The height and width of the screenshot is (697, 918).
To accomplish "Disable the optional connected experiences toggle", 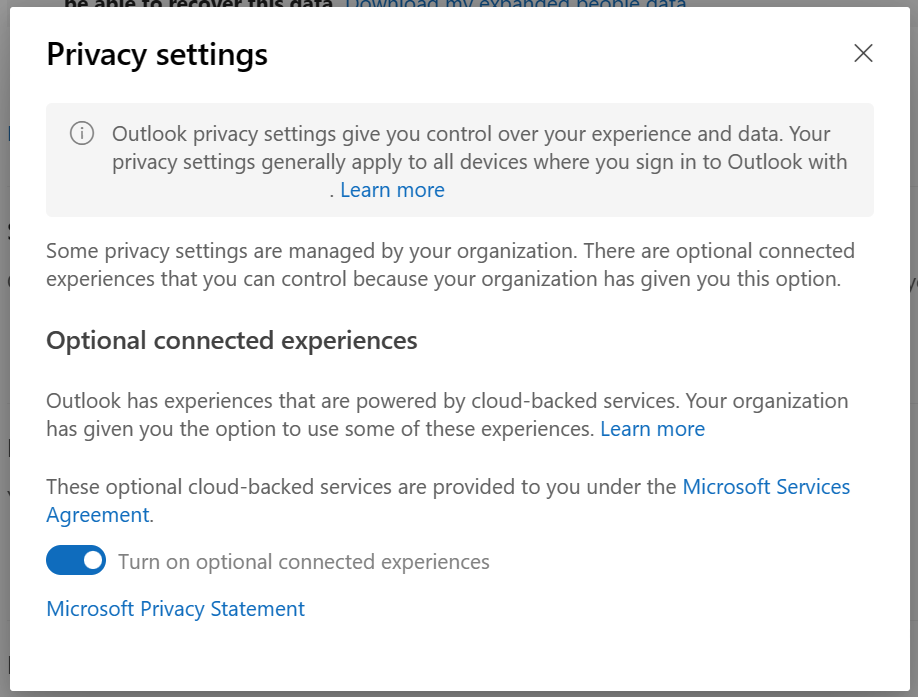I will (x=76, y=561).
